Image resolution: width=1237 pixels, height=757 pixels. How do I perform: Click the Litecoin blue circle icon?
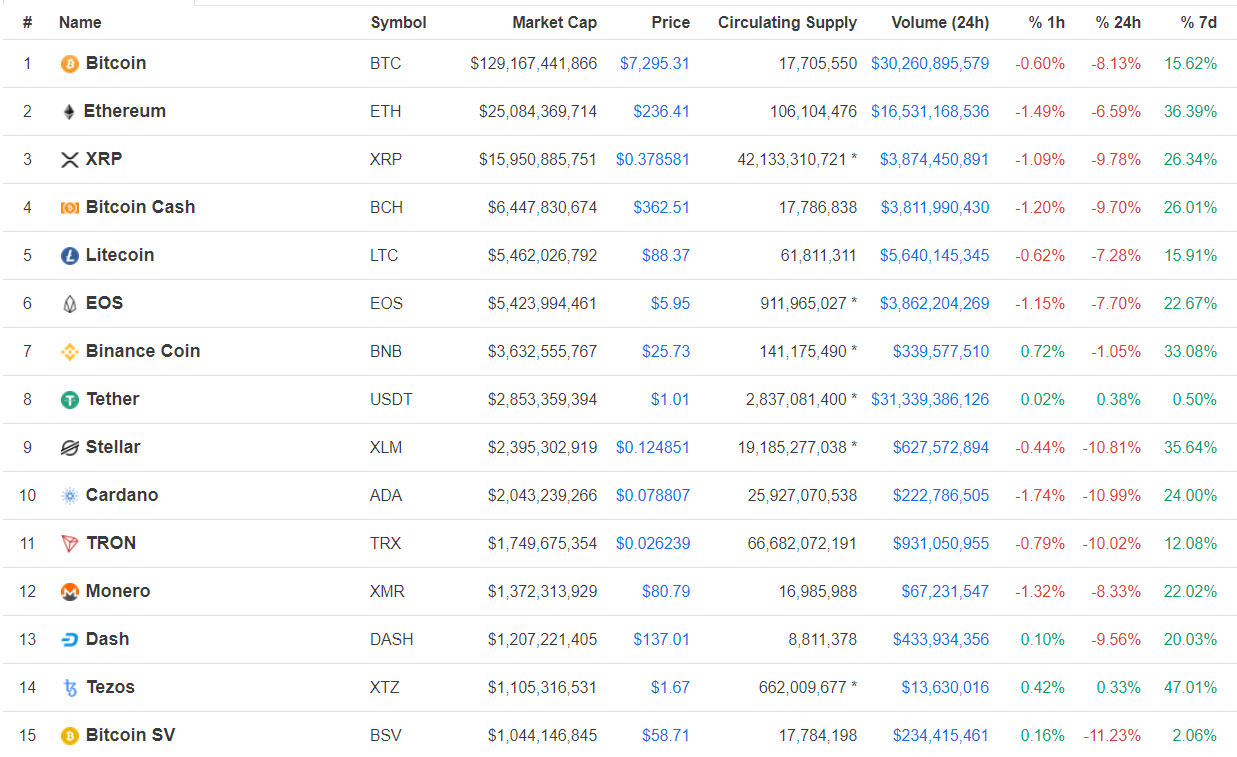point(70,256)
